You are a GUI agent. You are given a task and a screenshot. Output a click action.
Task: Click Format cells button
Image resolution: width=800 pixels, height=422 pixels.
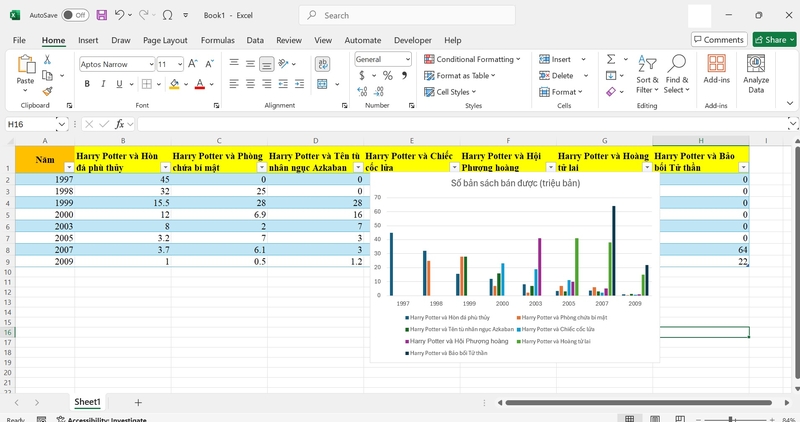click(x=561, y=92)
